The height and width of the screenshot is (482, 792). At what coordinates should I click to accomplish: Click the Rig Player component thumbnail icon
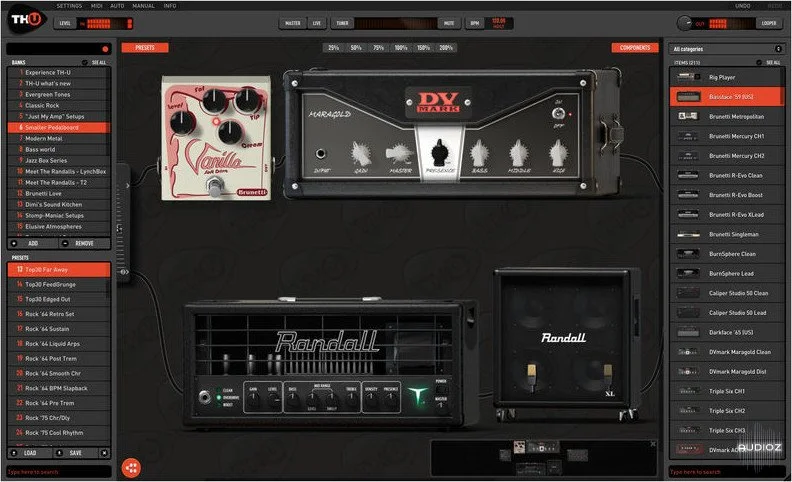[688, 77]
